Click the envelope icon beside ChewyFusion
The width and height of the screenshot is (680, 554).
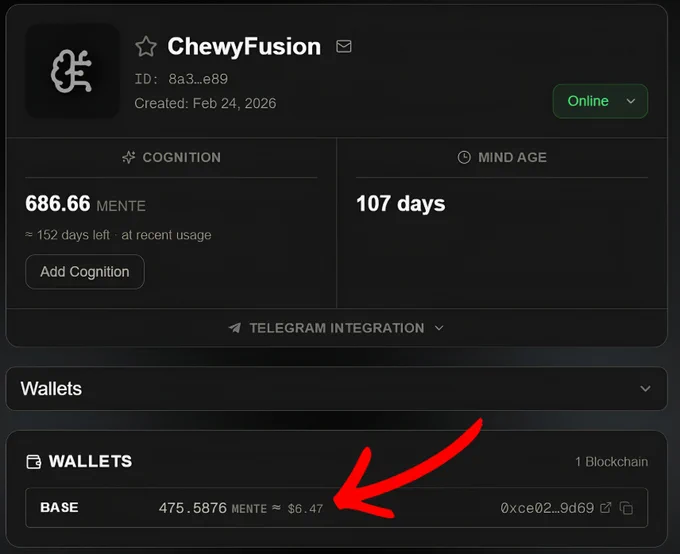point(343,46)
